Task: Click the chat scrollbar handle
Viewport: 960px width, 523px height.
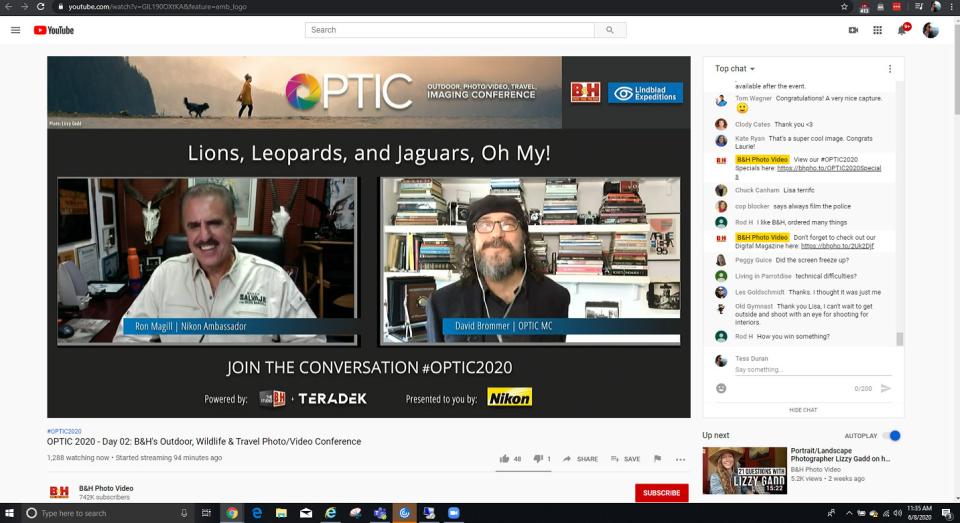Action: (899, 339)
